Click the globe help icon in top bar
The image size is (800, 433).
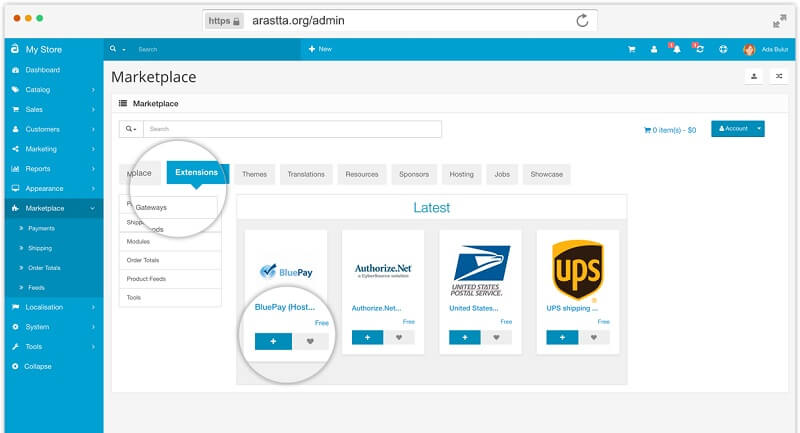pos(723,49)
